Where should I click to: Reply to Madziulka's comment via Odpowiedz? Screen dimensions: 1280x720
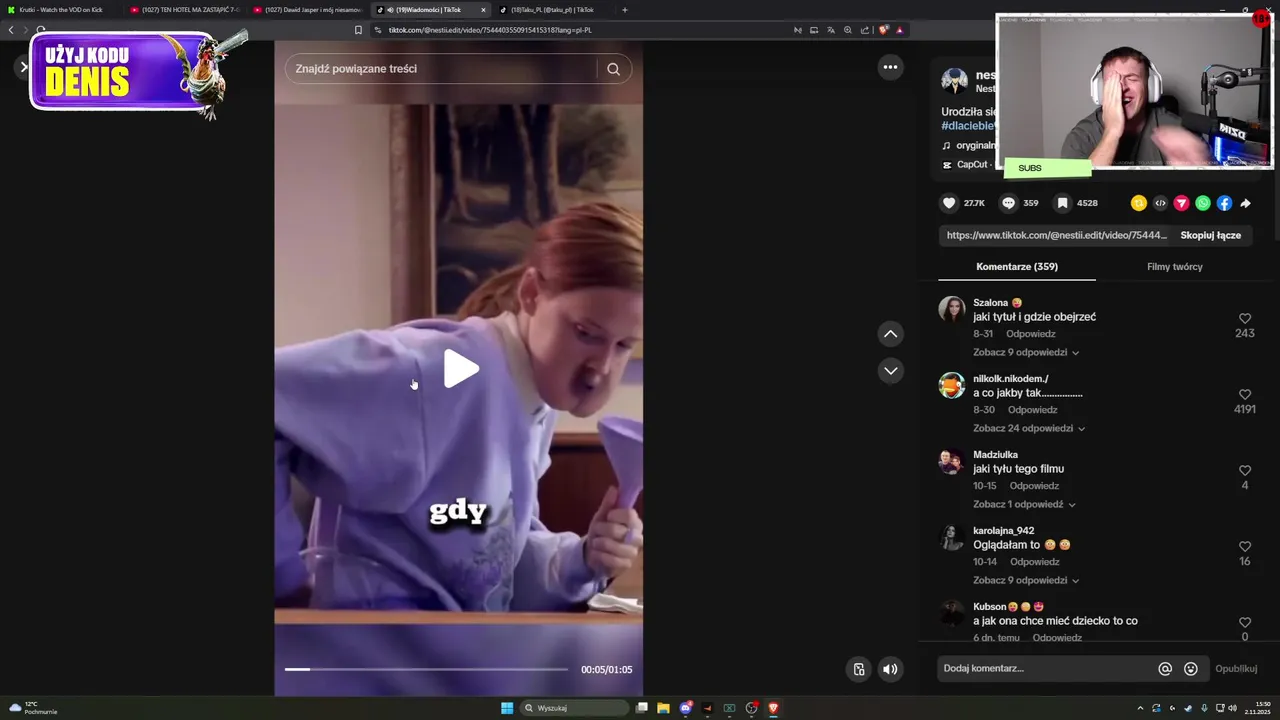pyautogui.click(x=1034, y=486)
